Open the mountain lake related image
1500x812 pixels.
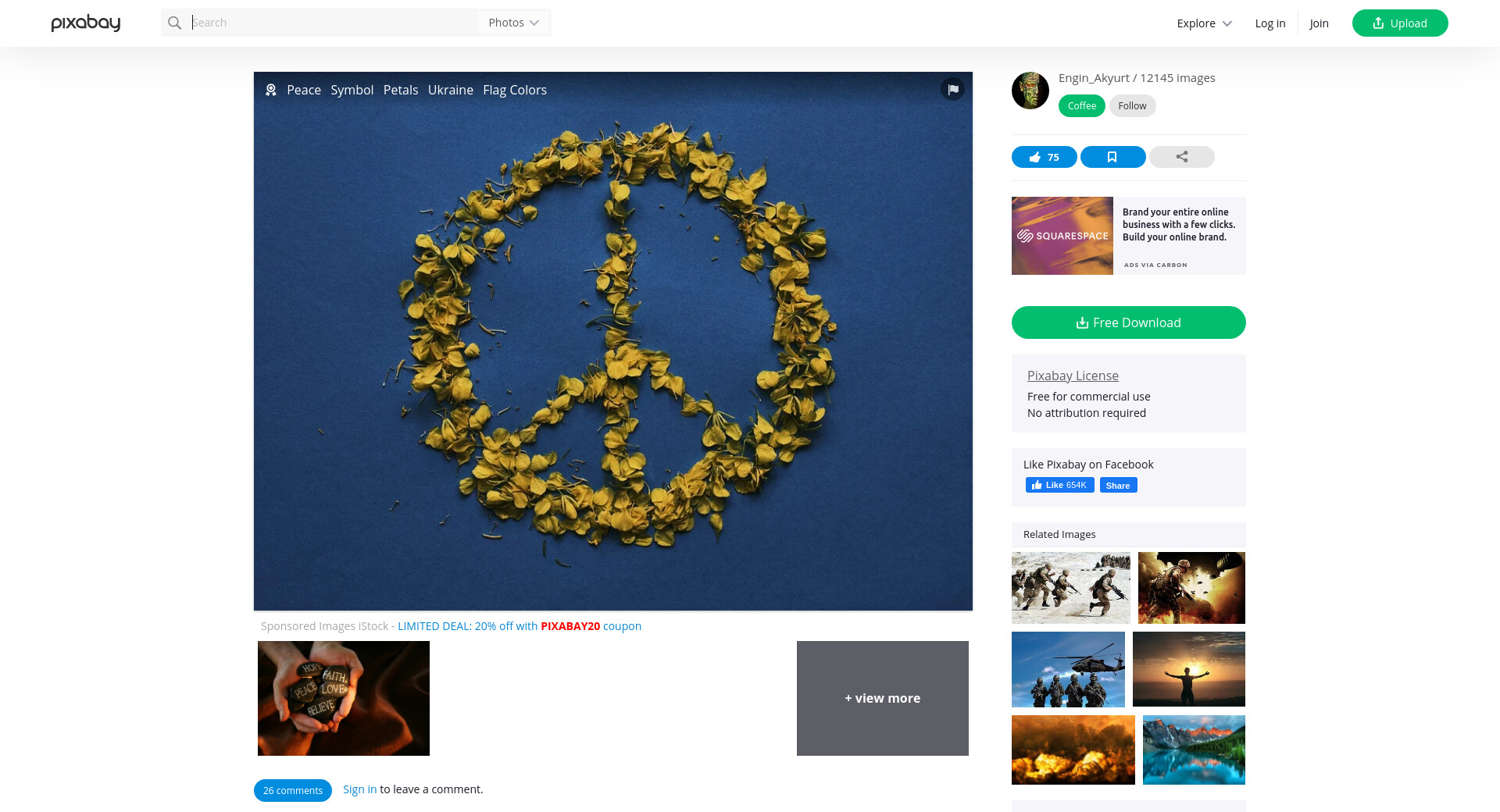click(x=1194, y=750)
